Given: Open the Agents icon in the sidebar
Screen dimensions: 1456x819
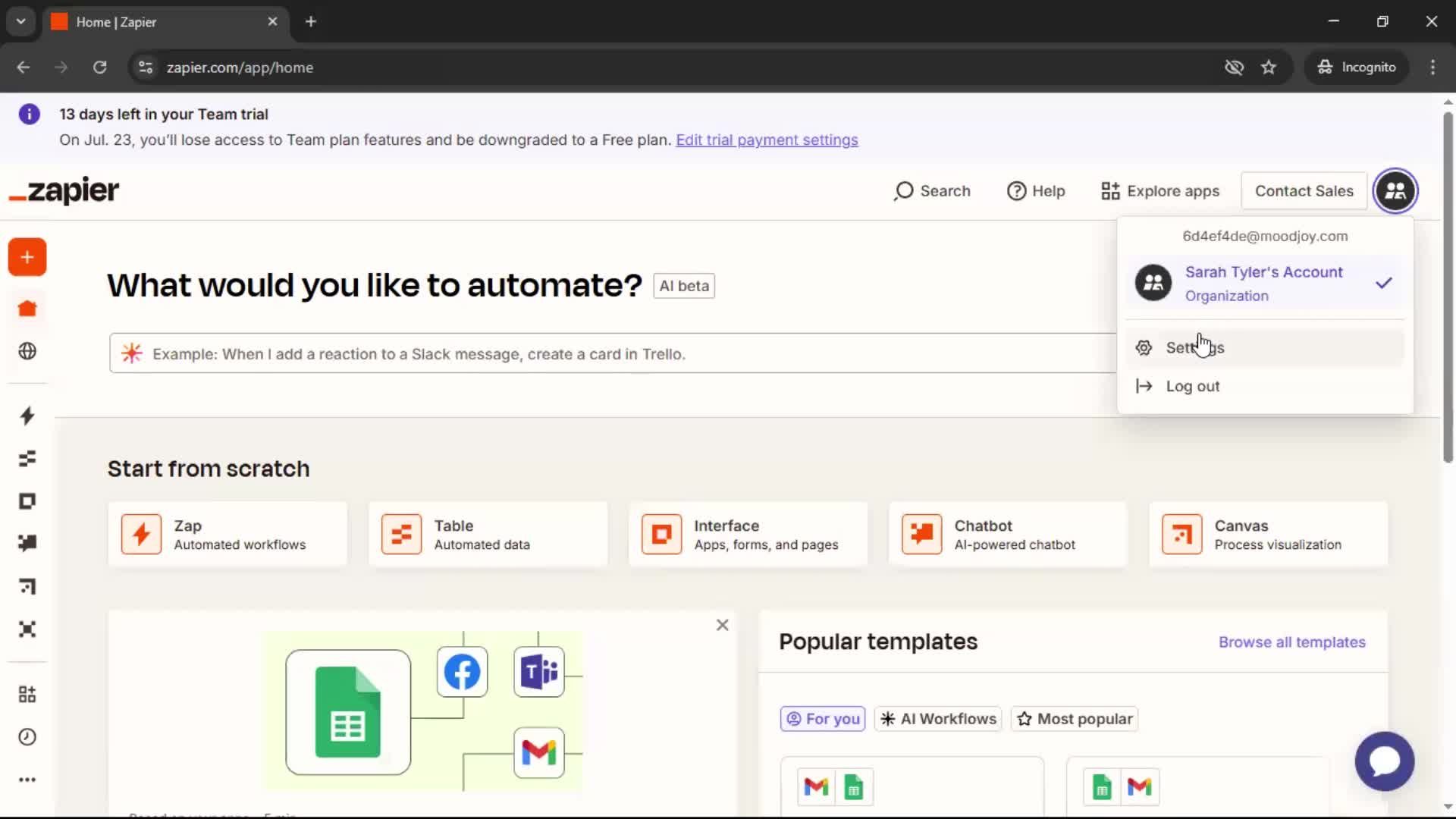Looking at the screenshot, I should point(27,629).
